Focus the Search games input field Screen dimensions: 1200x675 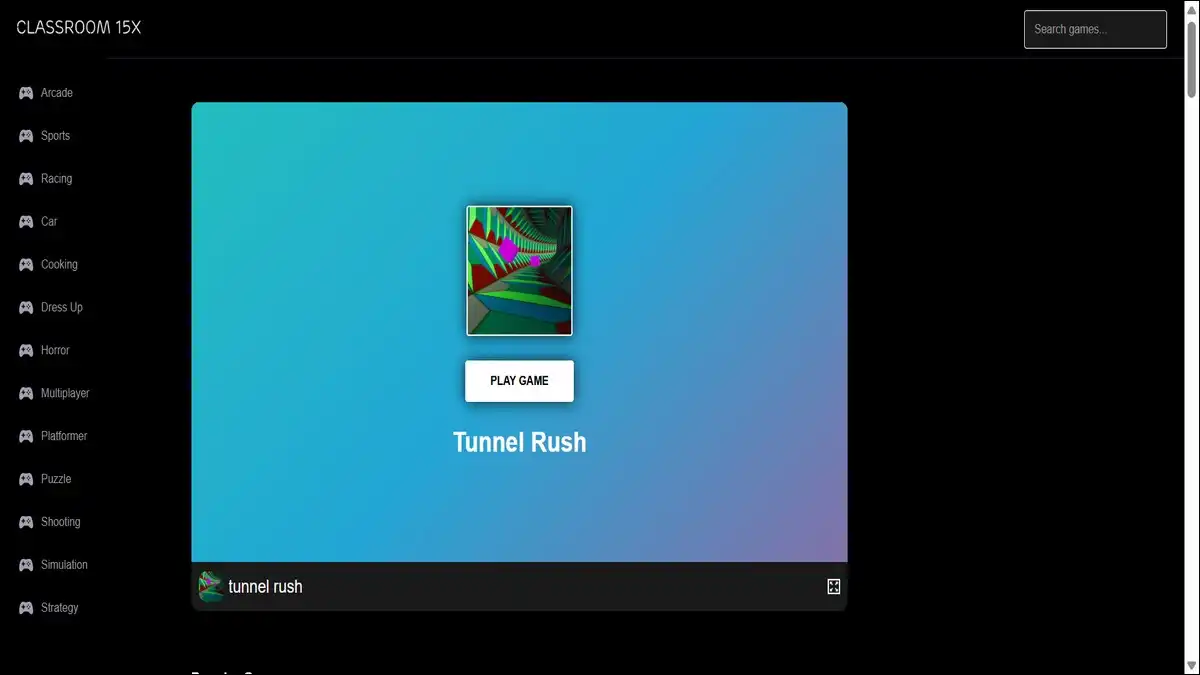1095,29
